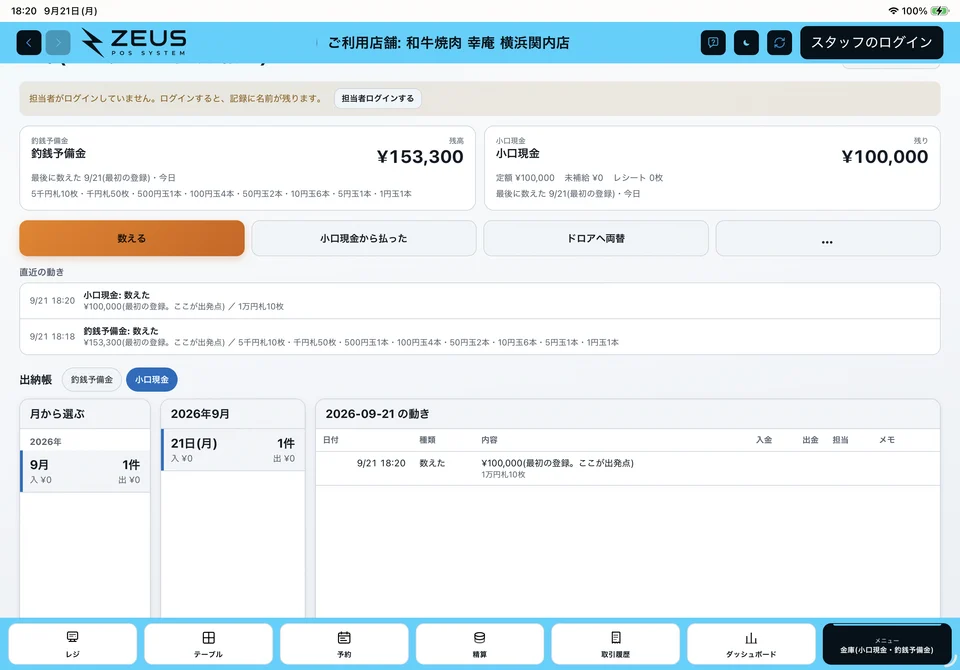Open the メニュー 金庫 tab
This screenshot has width=960, height=670.
click(x=887, y=644)
